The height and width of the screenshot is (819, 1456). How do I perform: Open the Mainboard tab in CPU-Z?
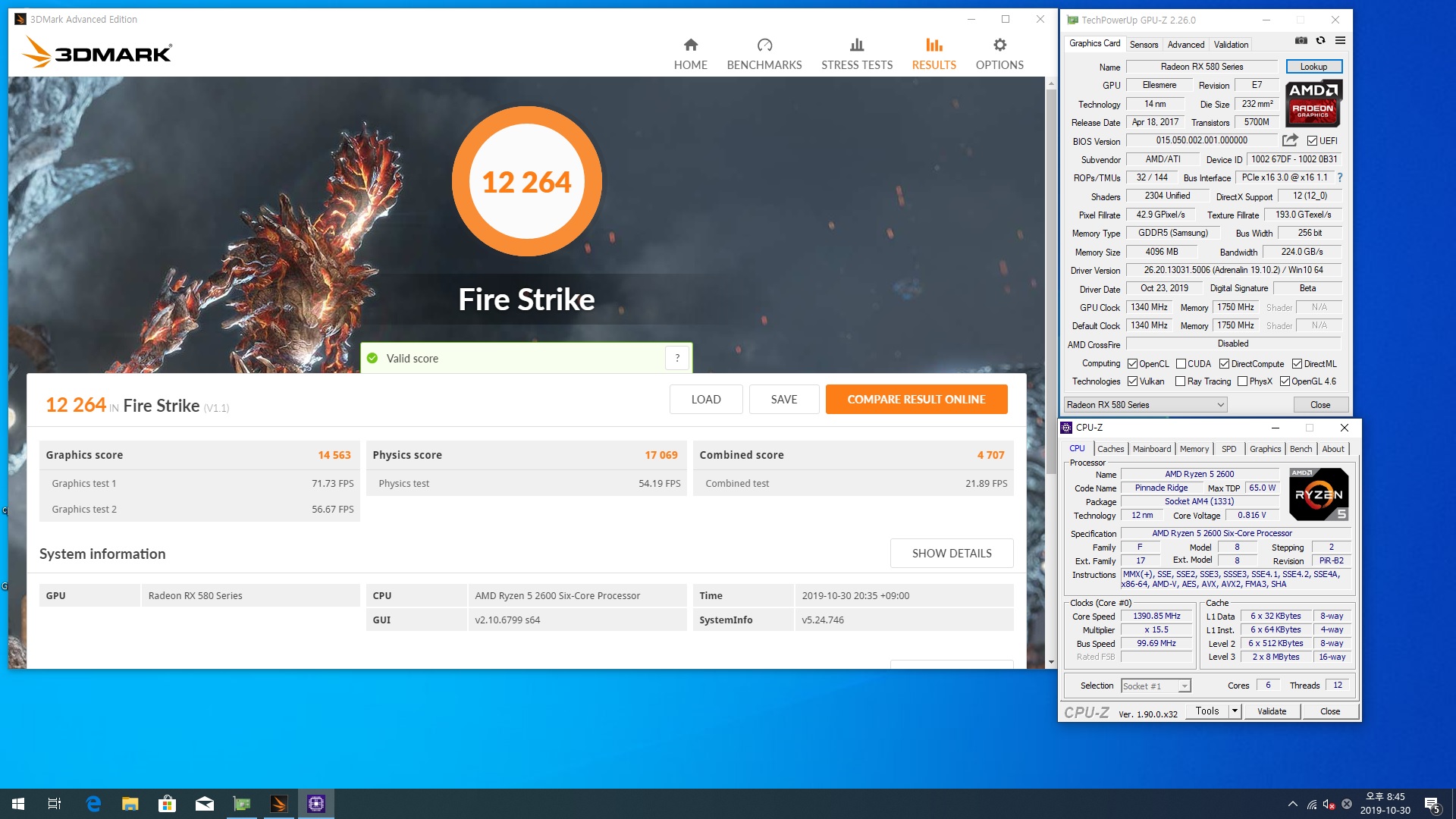[1151, 449]
